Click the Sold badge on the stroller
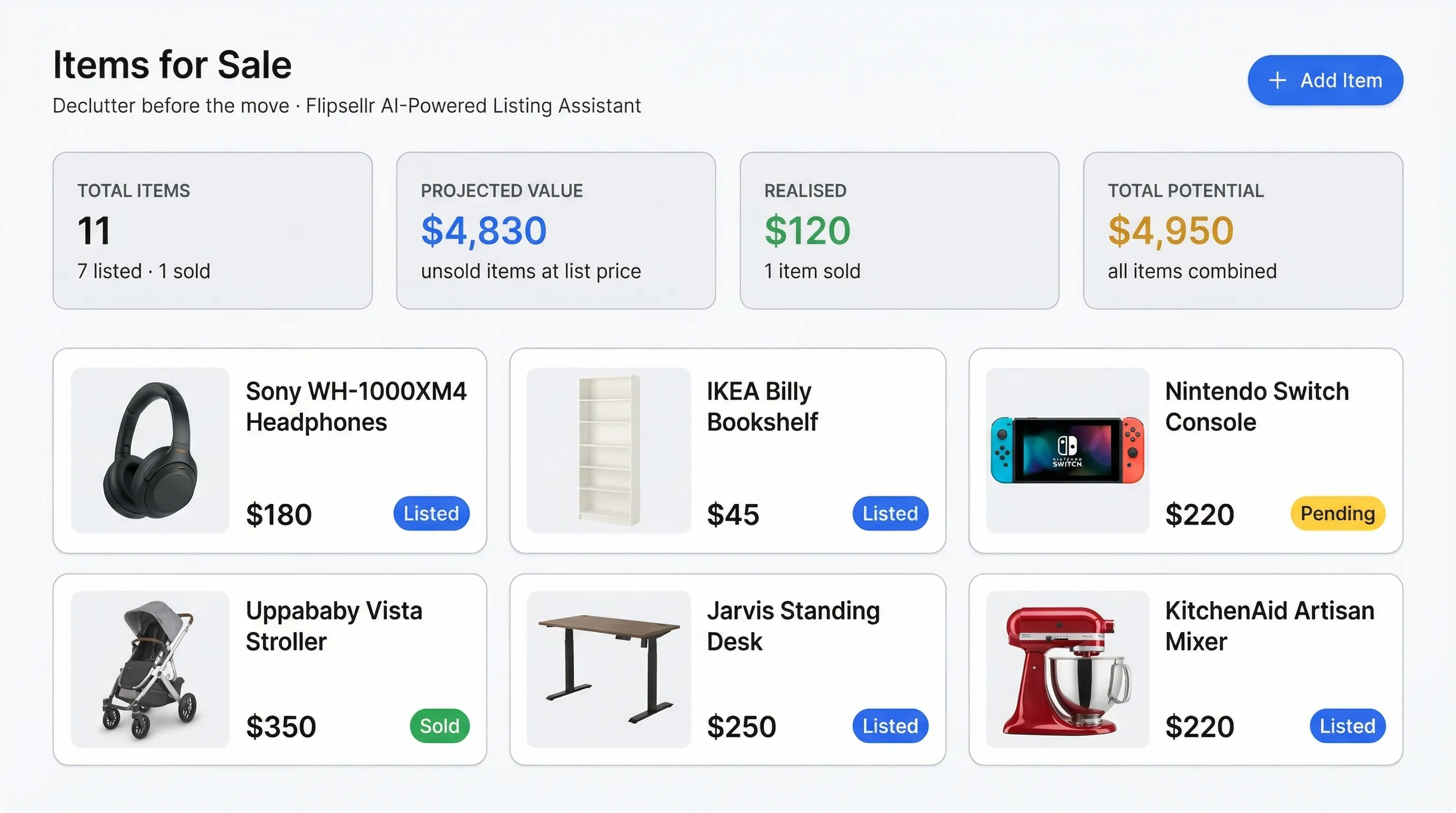The image size is (1456, 813). point(440,725)
